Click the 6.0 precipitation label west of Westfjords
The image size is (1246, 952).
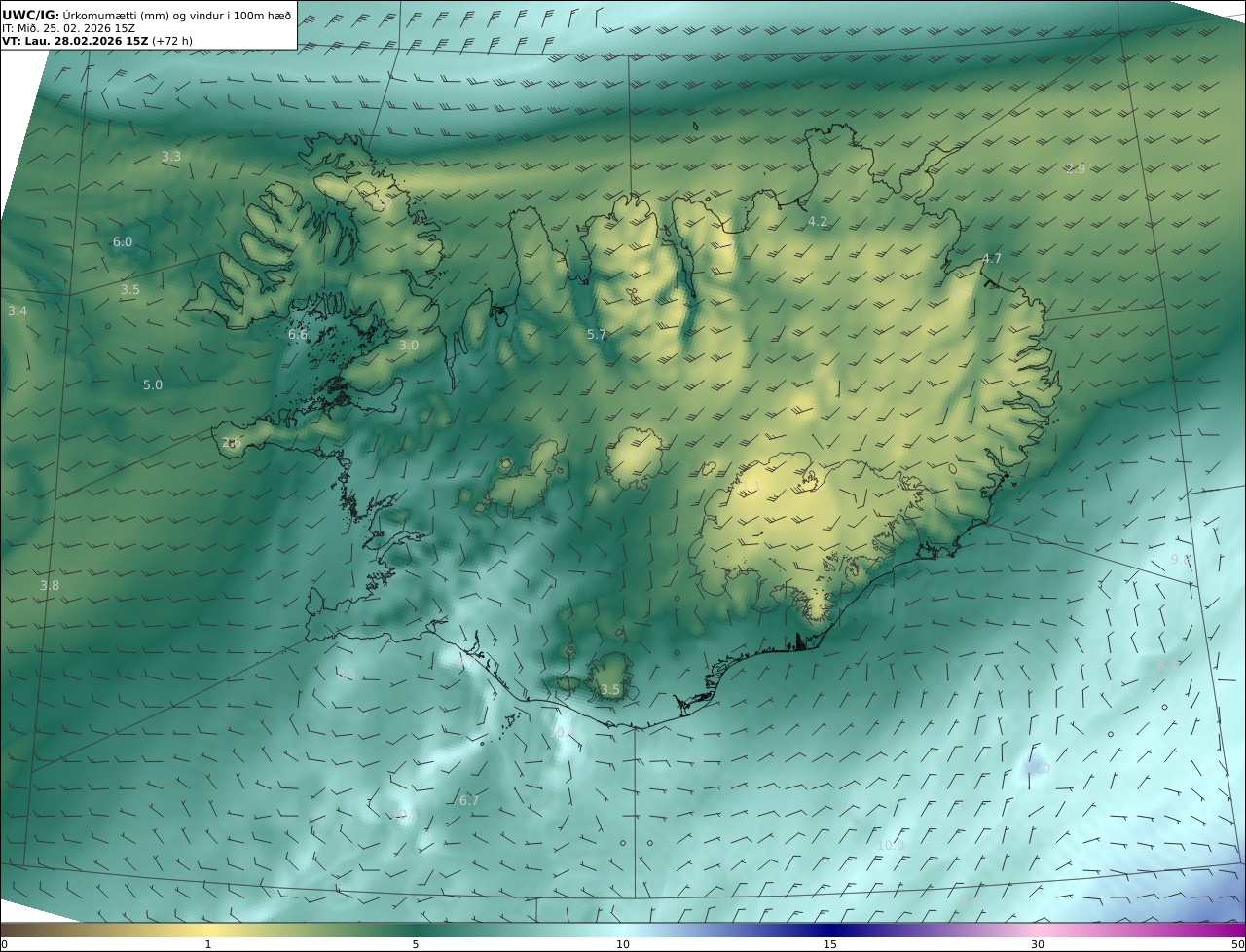122,242
